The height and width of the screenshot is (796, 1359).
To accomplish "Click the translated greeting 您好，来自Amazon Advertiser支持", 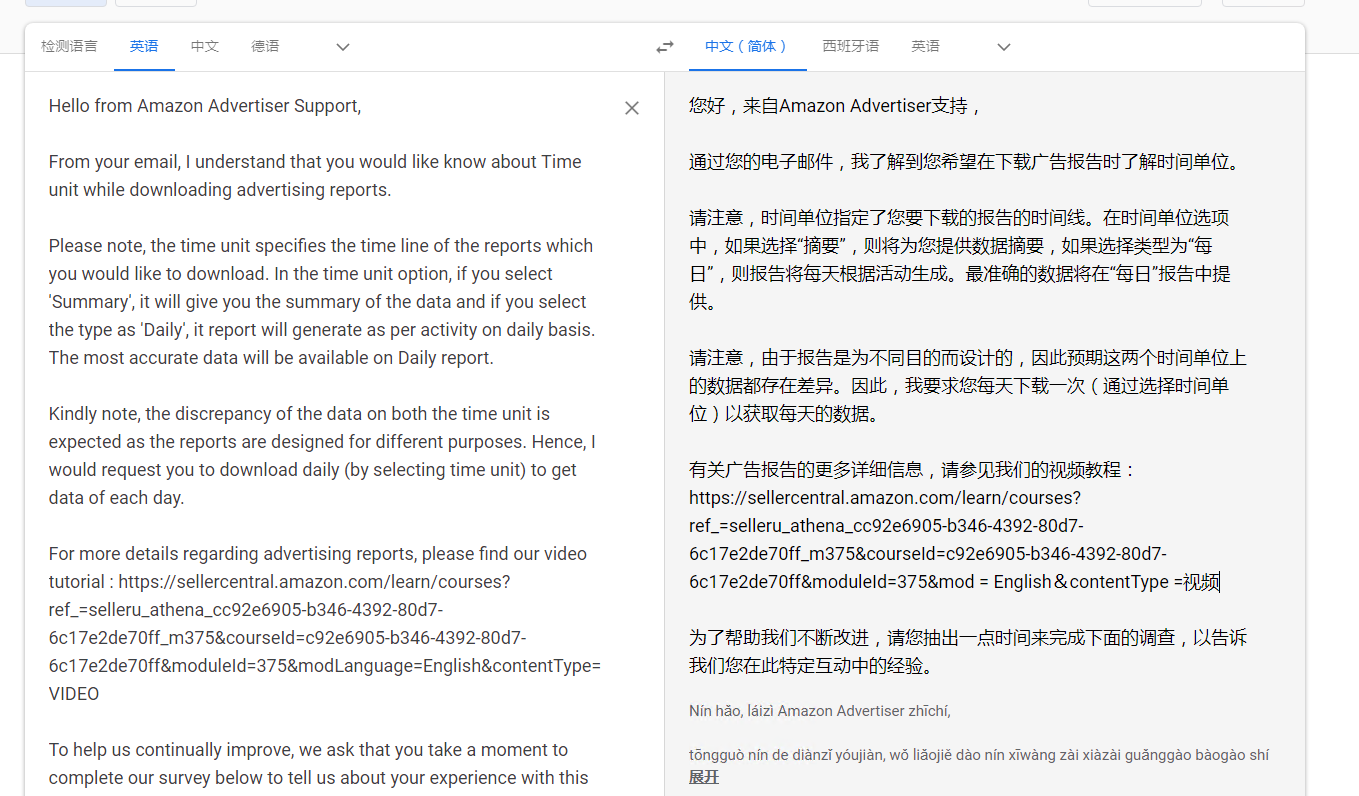I will [x=835, y=106].
